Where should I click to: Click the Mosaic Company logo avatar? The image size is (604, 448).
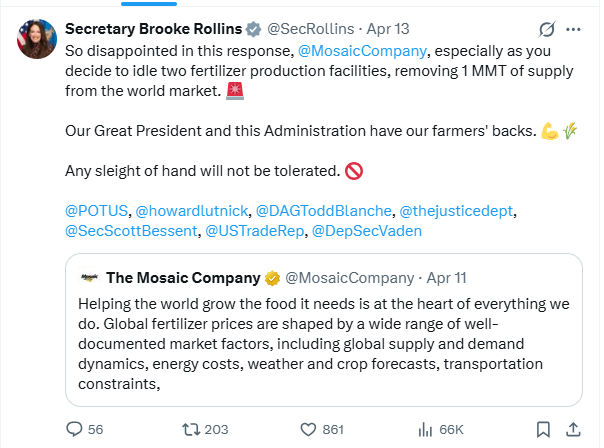89,277
